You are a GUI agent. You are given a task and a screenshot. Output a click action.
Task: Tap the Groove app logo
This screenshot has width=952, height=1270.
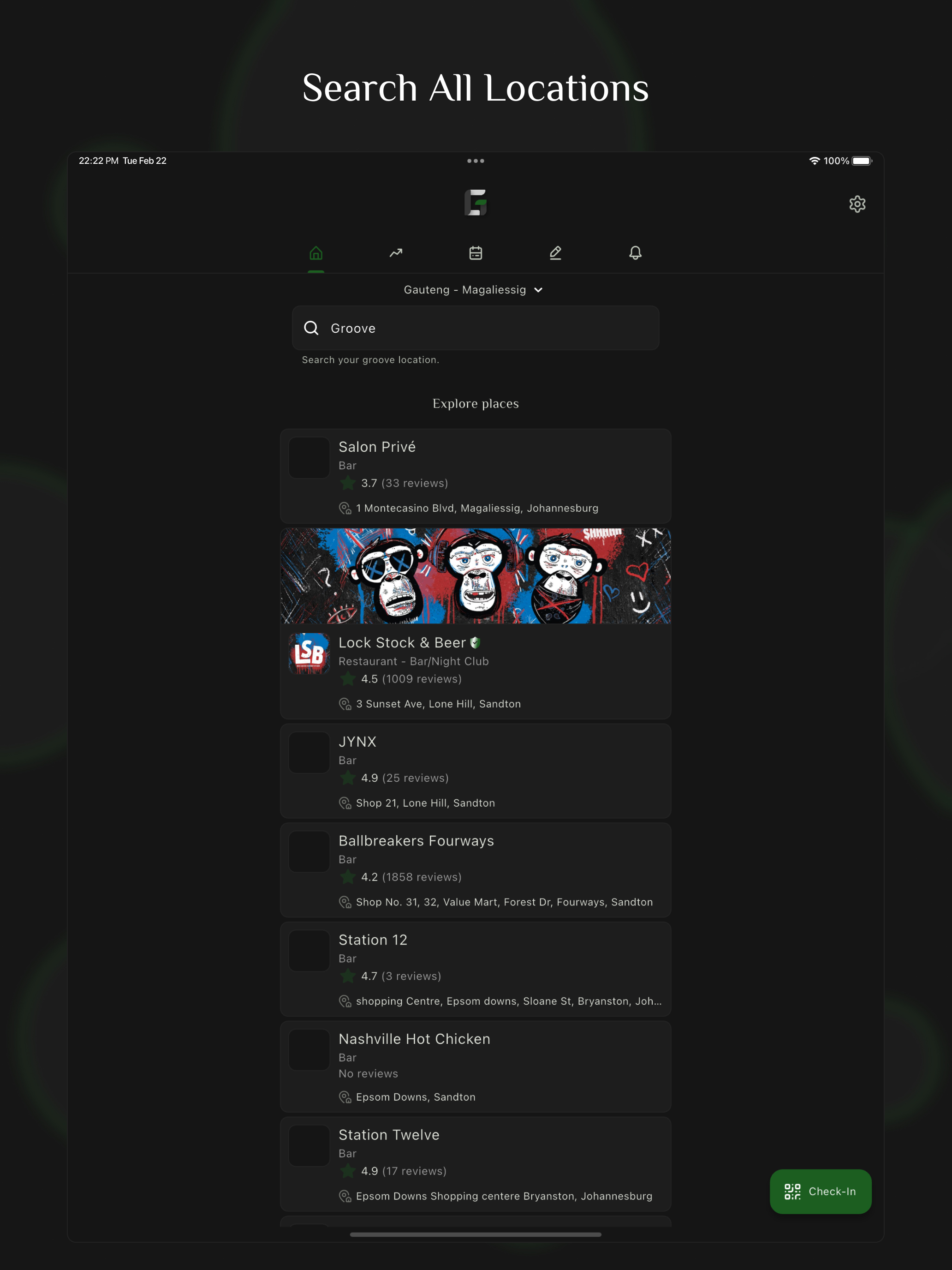(476, 203)
